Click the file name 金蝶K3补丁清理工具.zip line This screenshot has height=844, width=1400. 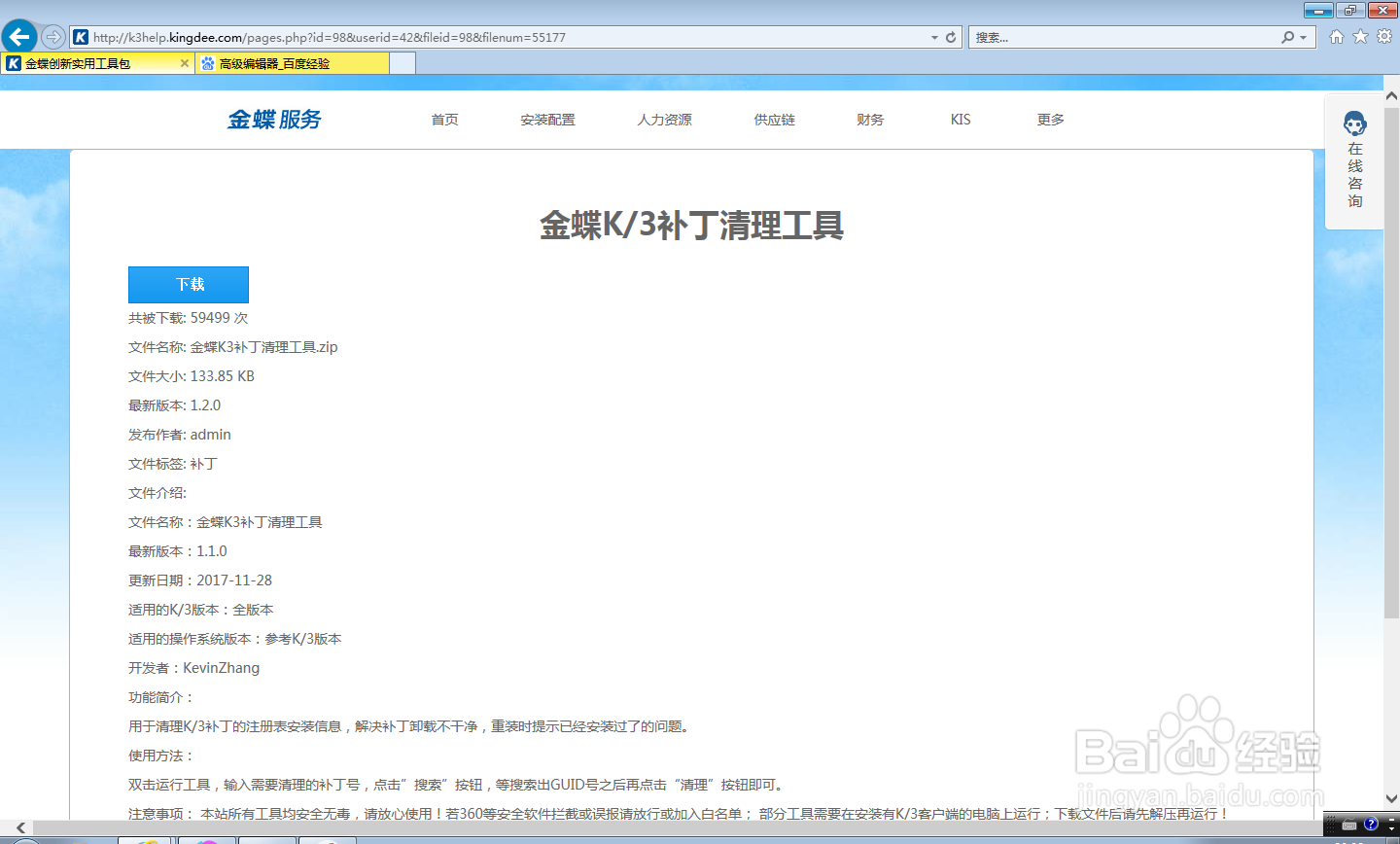(233, 347)
